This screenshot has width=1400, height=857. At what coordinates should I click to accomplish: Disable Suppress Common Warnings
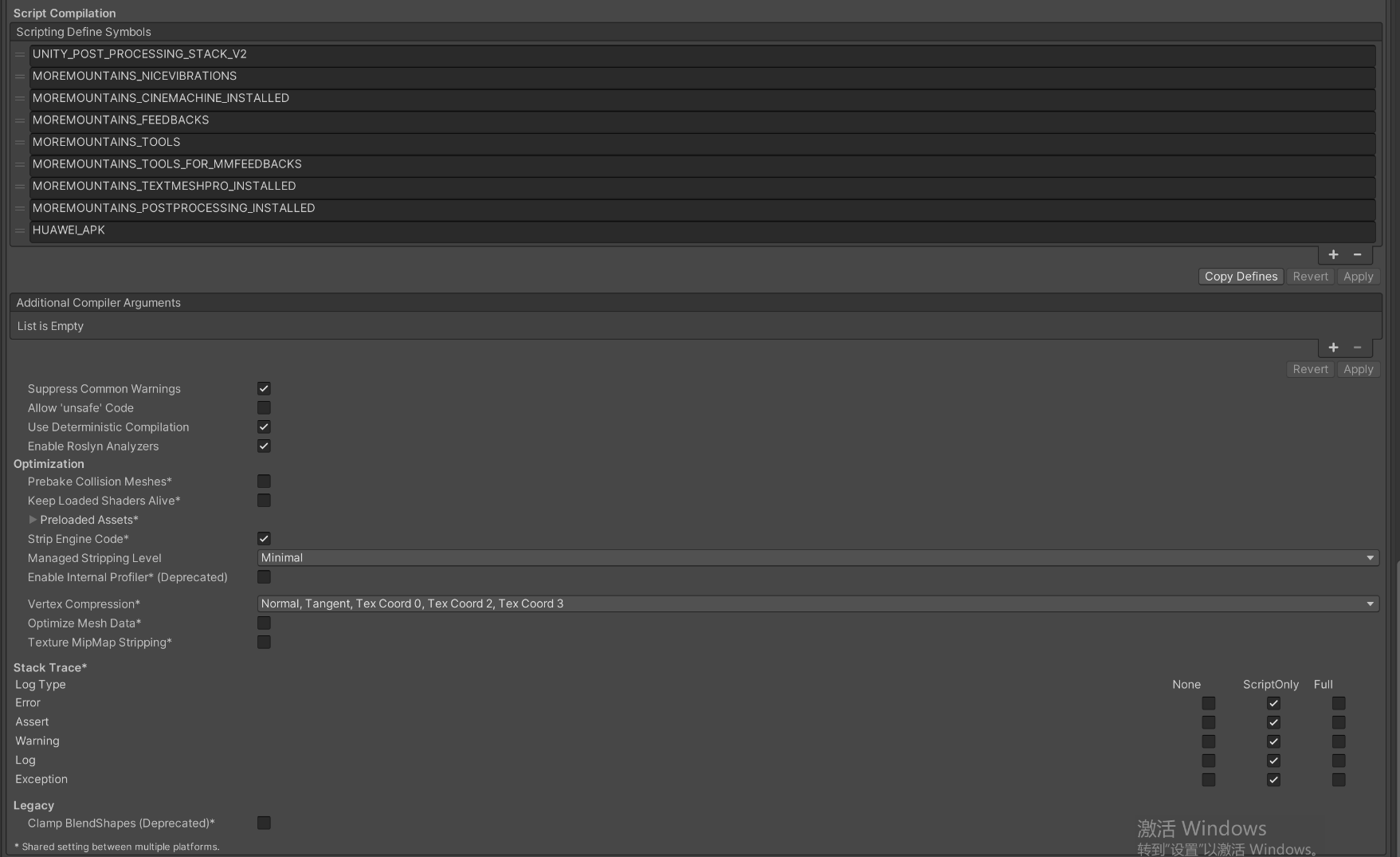[x=264, y=388]
